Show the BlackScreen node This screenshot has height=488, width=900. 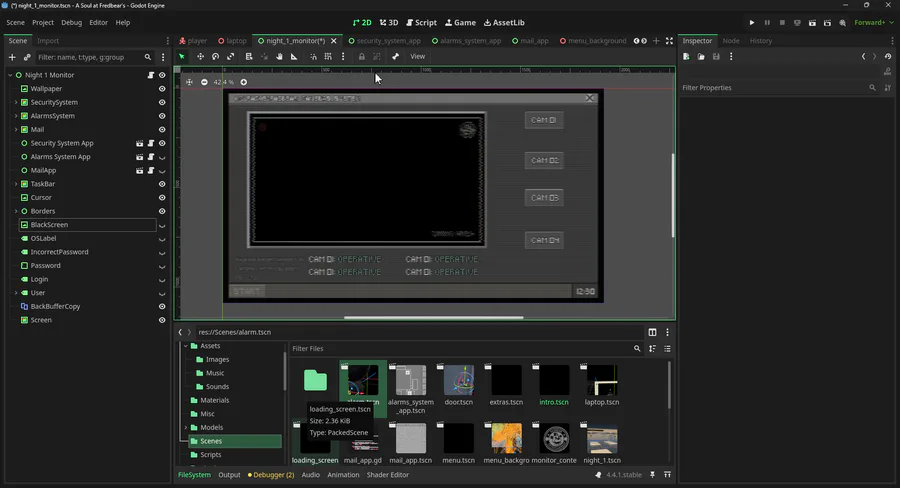pyautogui.click(x=162, y=225)
